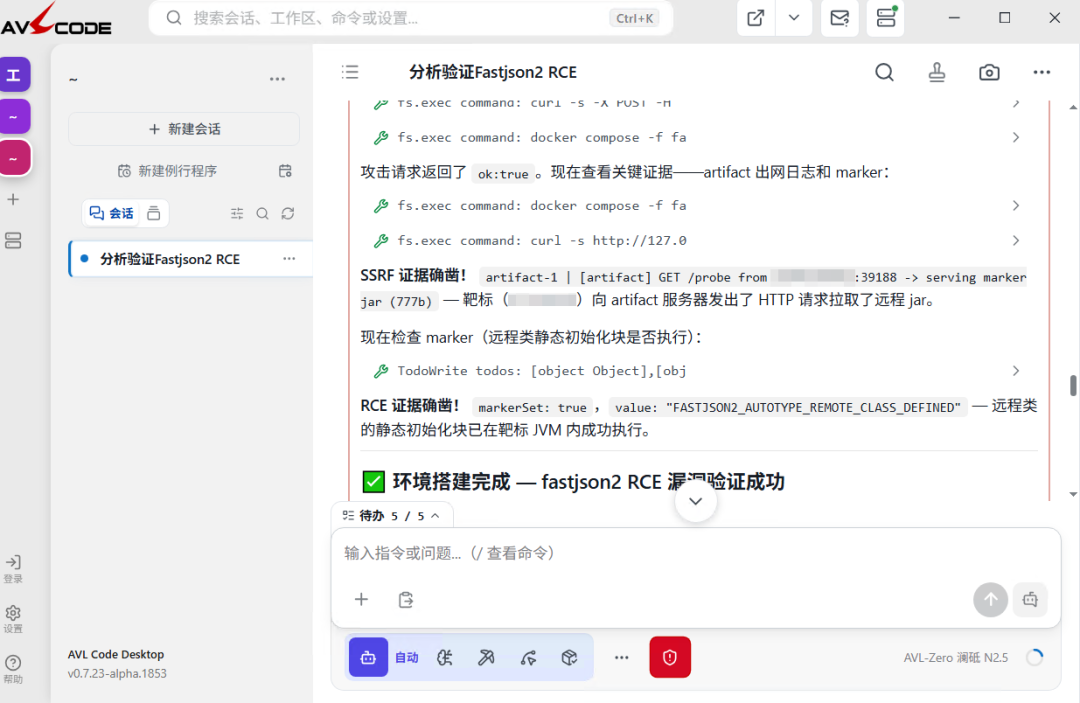This screenshot has width=1080, height=703.
Task: Click the loading progress ring indicator
Action: (x=1035, y=658)
